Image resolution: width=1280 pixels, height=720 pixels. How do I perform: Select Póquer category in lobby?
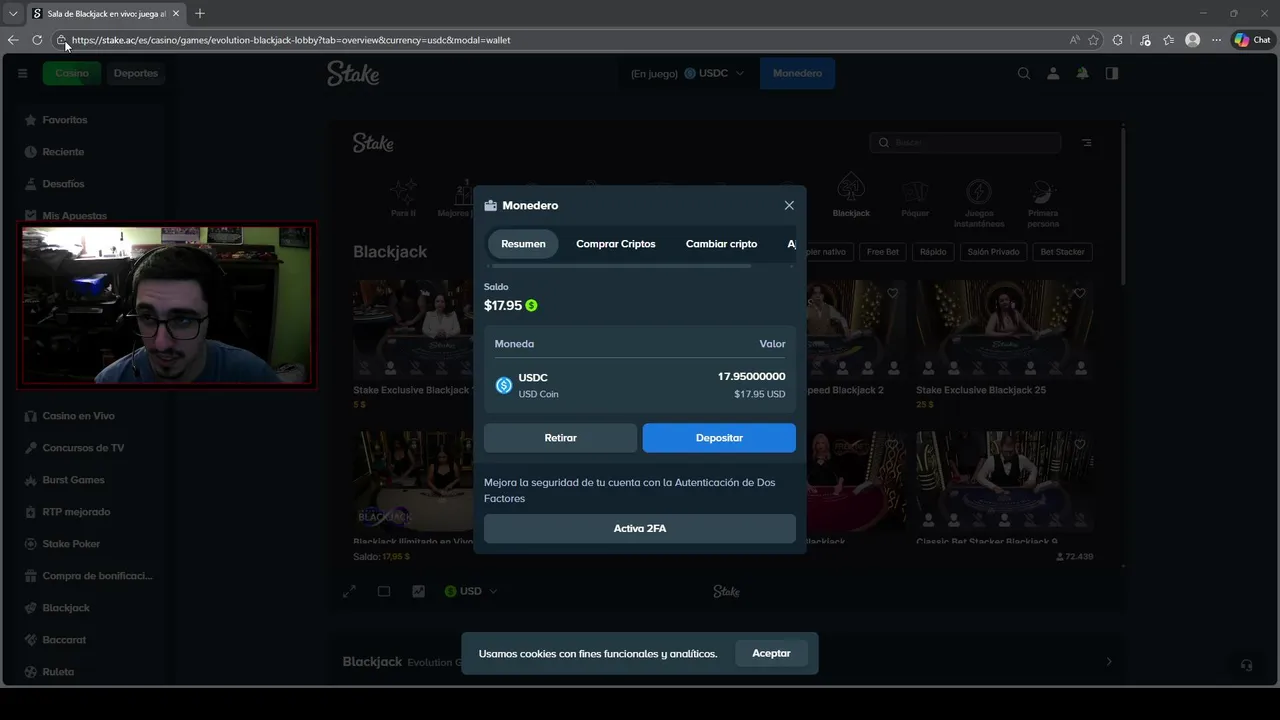coord(915,198)
